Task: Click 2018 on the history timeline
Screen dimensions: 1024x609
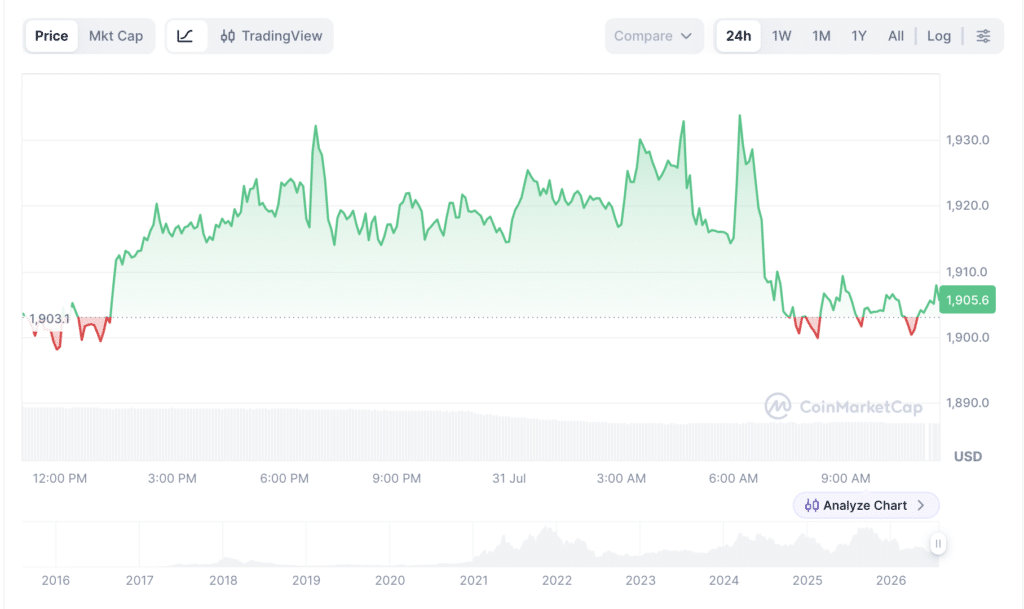Action: (223, 580)
